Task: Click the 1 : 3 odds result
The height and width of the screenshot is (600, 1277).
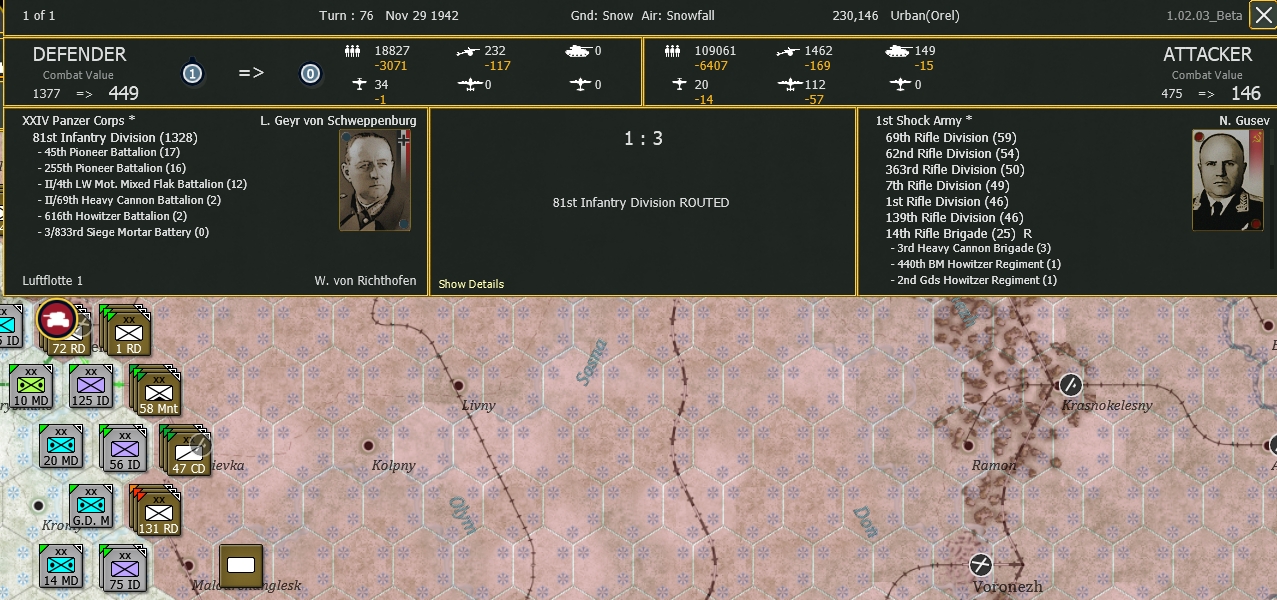Action: pyautogui.click(x=643, y=139)
